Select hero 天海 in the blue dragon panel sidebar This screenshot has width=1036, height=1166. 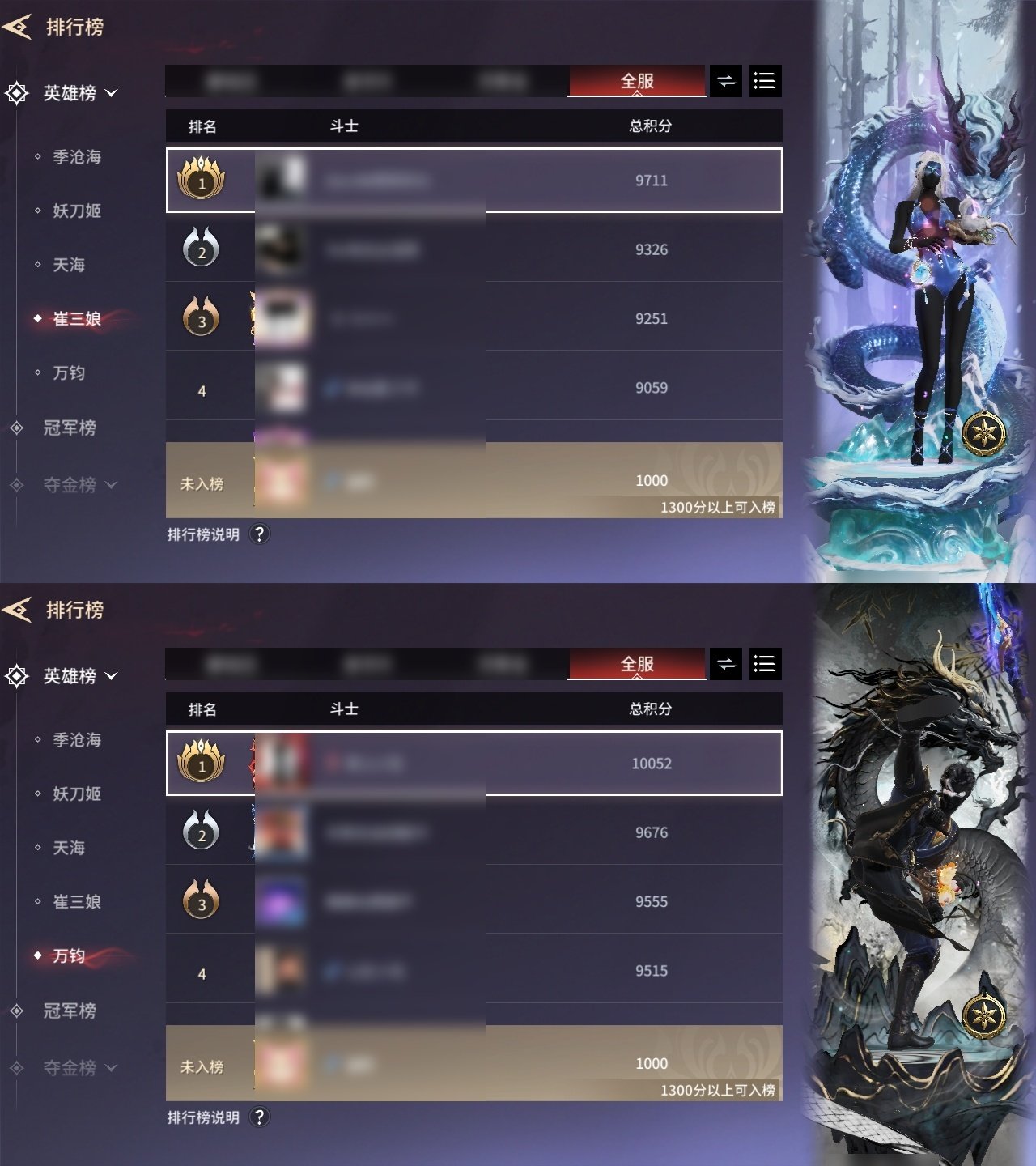69,265
